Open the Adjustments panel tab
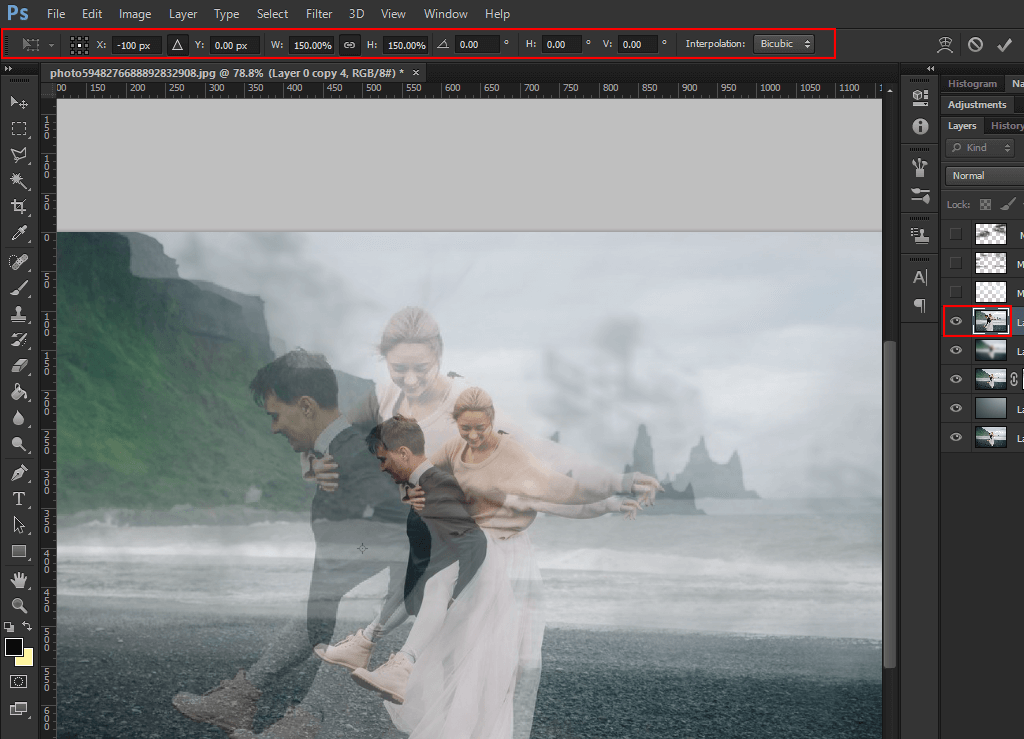The width and height of the screenshot is (1024, 739). (x=977, y=104)
